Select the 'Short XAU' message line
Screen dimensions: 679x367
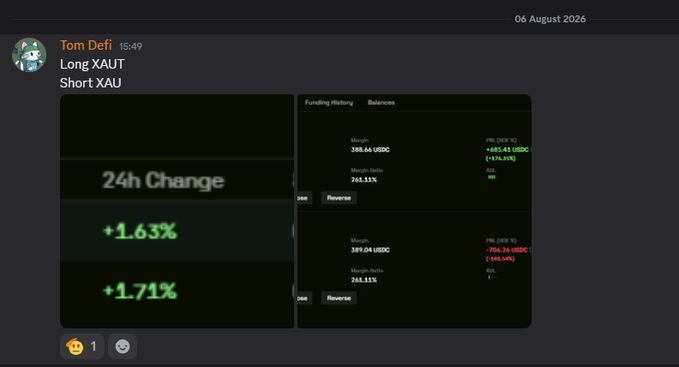91,83
